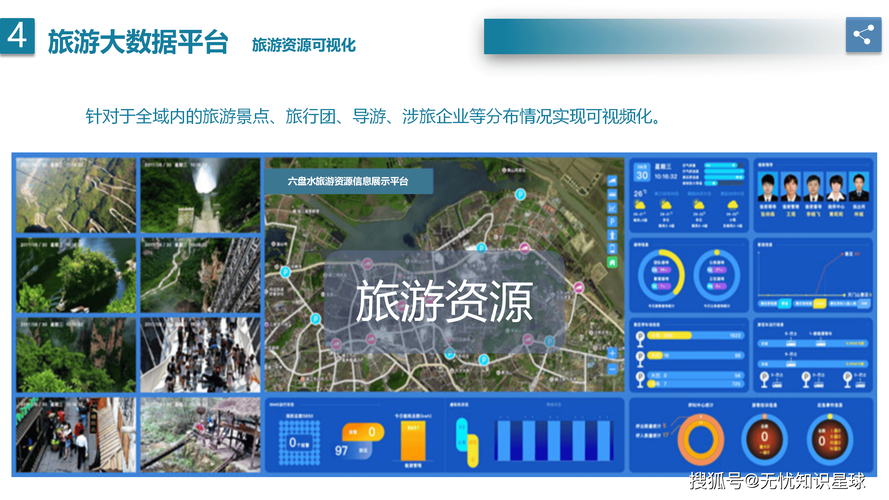
Task: Click the value 97 in the bottom-left panel
Action: (x=341, y=451)
